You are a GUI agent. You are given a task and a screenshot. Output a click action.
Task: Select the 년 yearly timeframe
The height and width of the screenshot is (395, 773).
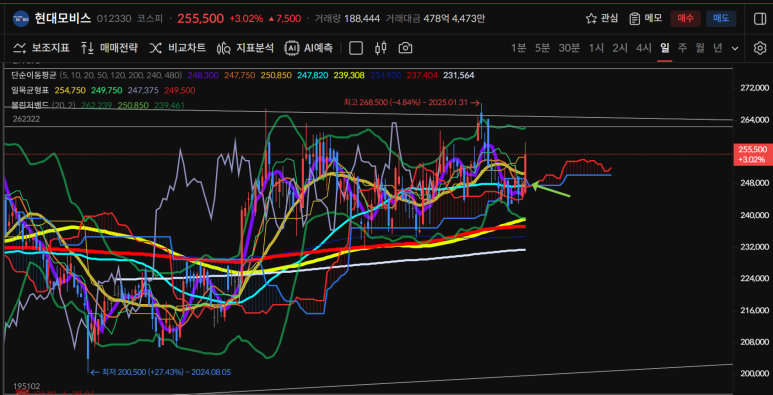(718, 48)
